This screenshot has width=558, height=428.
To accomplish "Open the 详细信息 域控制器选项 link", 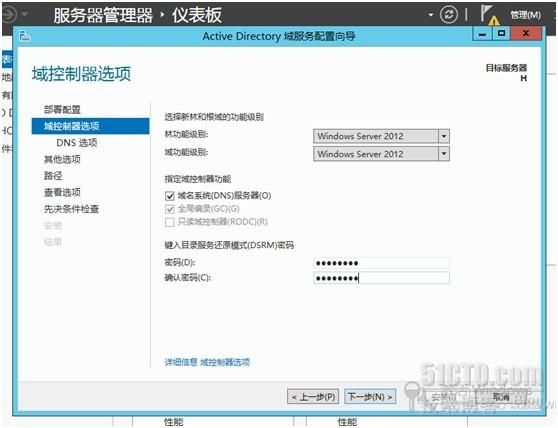I will click(x=207, y=362).
